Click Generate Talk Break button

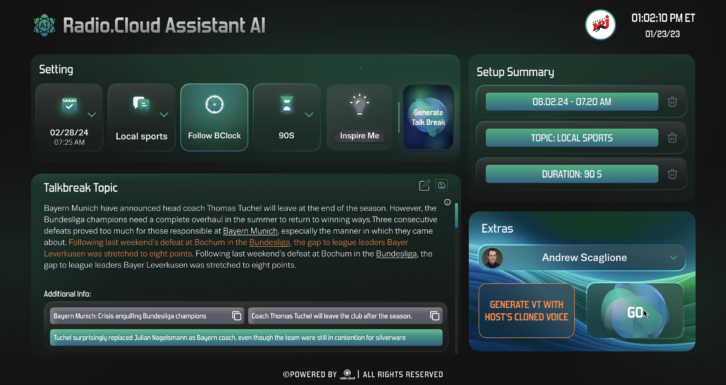pos(428,118)
